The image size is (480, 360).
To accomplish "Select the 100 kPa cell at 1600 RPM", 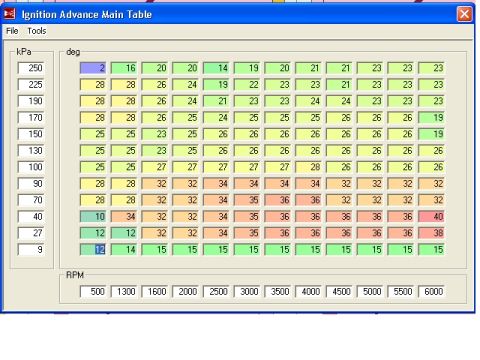I will point(154,167).
